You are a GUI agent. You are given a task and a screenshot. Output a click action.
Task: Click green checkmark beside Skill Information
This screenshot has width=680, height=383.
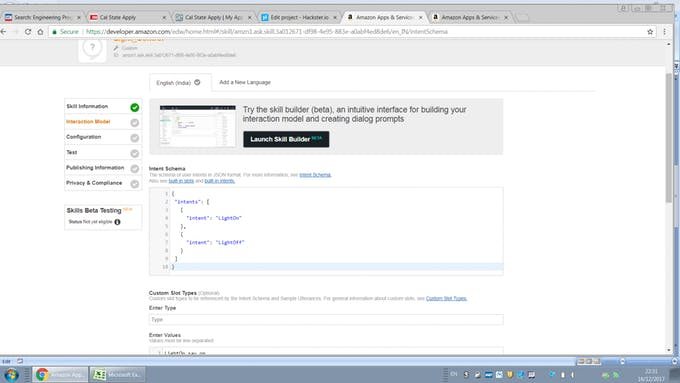[135, 107]
